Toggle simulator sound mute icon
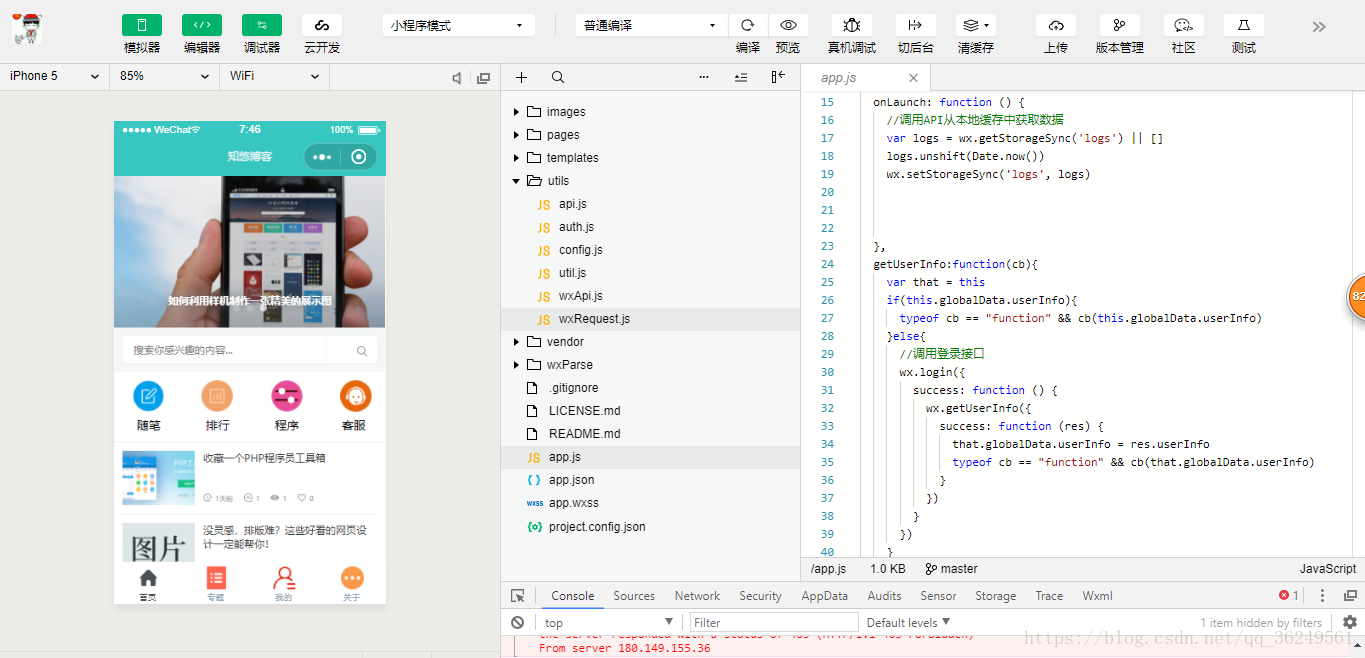This screenshot has height=658, width=1365. tap(458, 78)
